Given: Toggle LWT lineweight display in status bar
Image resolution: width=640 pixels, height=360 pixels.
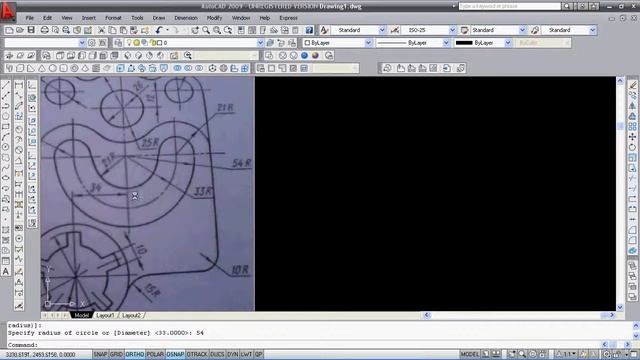Looking at the screenshot, I should [246, 354].
